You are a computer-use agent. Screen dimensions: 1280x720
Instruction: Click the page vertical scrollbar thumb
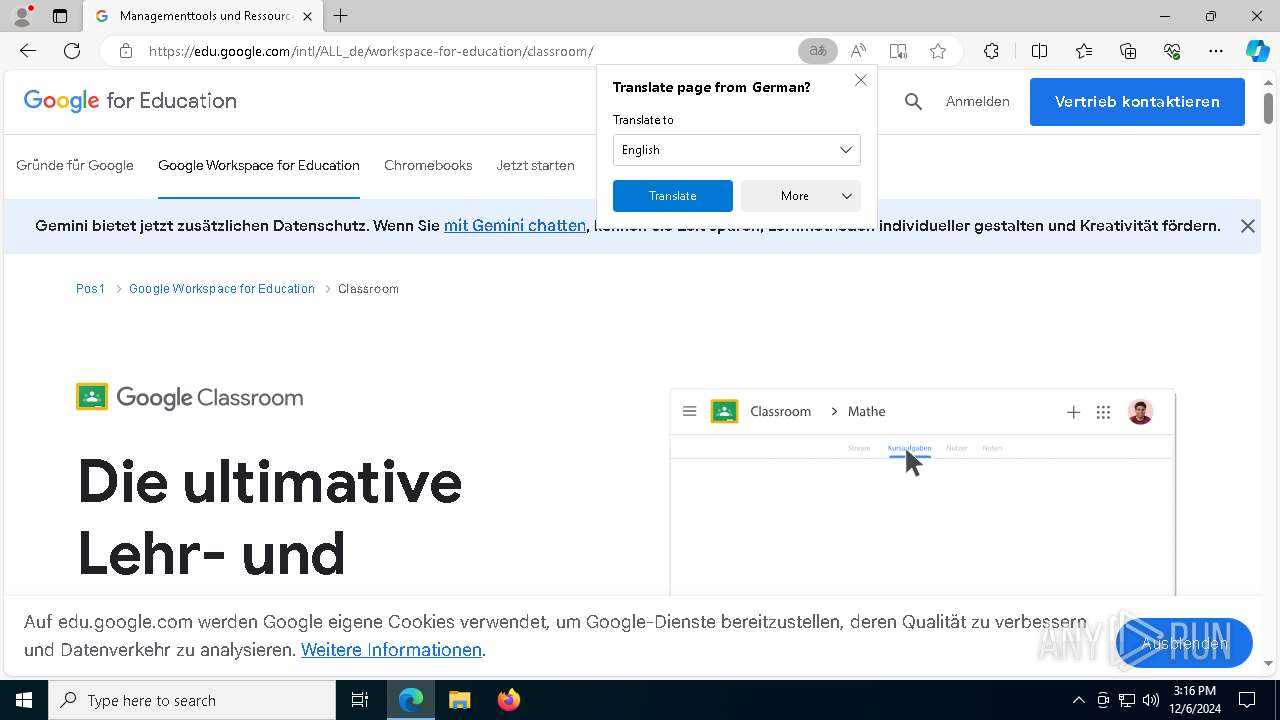[x=1268, y=107]
